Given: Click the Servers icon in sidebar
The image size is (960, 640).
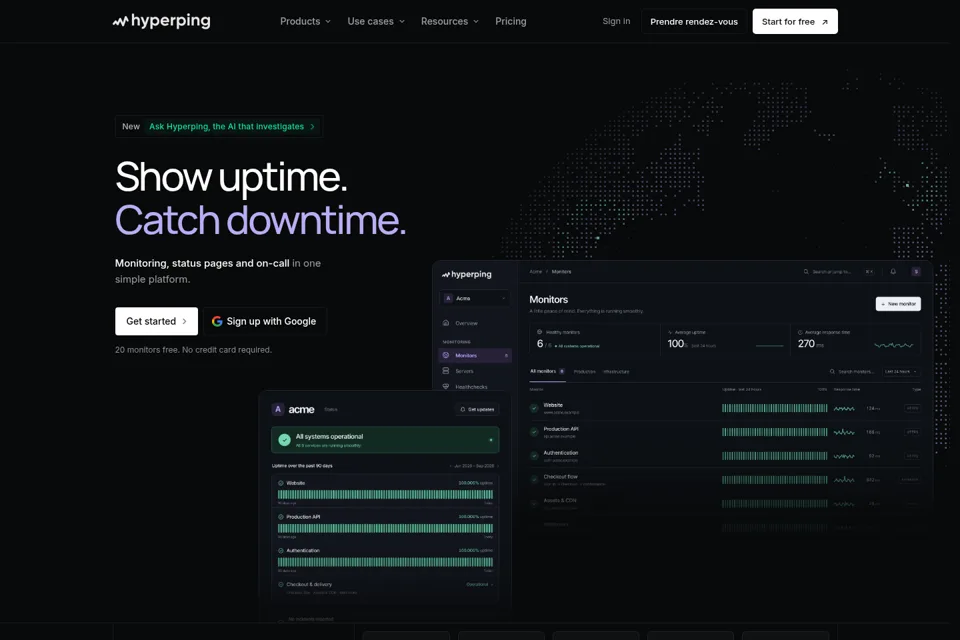Looking at the screenshot, I should click(446, 371).
